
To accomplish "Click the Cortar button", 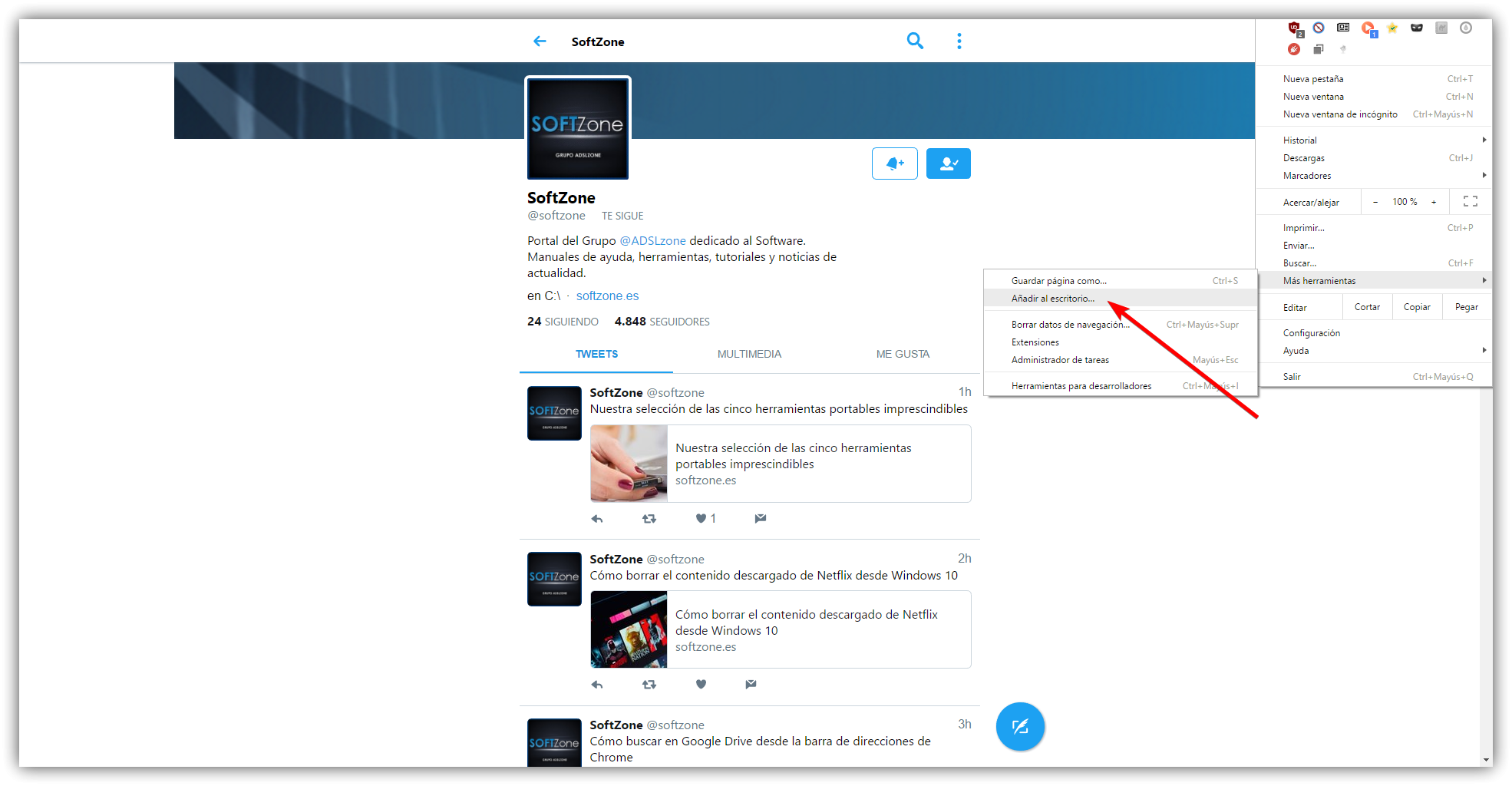I will [1367, 307].
